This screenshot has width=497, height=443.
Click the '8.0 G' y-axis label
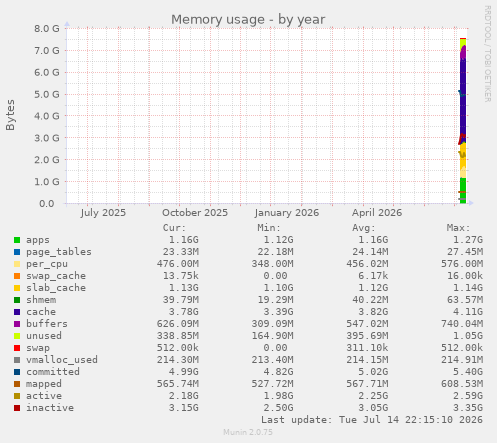click(x=47, y=28)
